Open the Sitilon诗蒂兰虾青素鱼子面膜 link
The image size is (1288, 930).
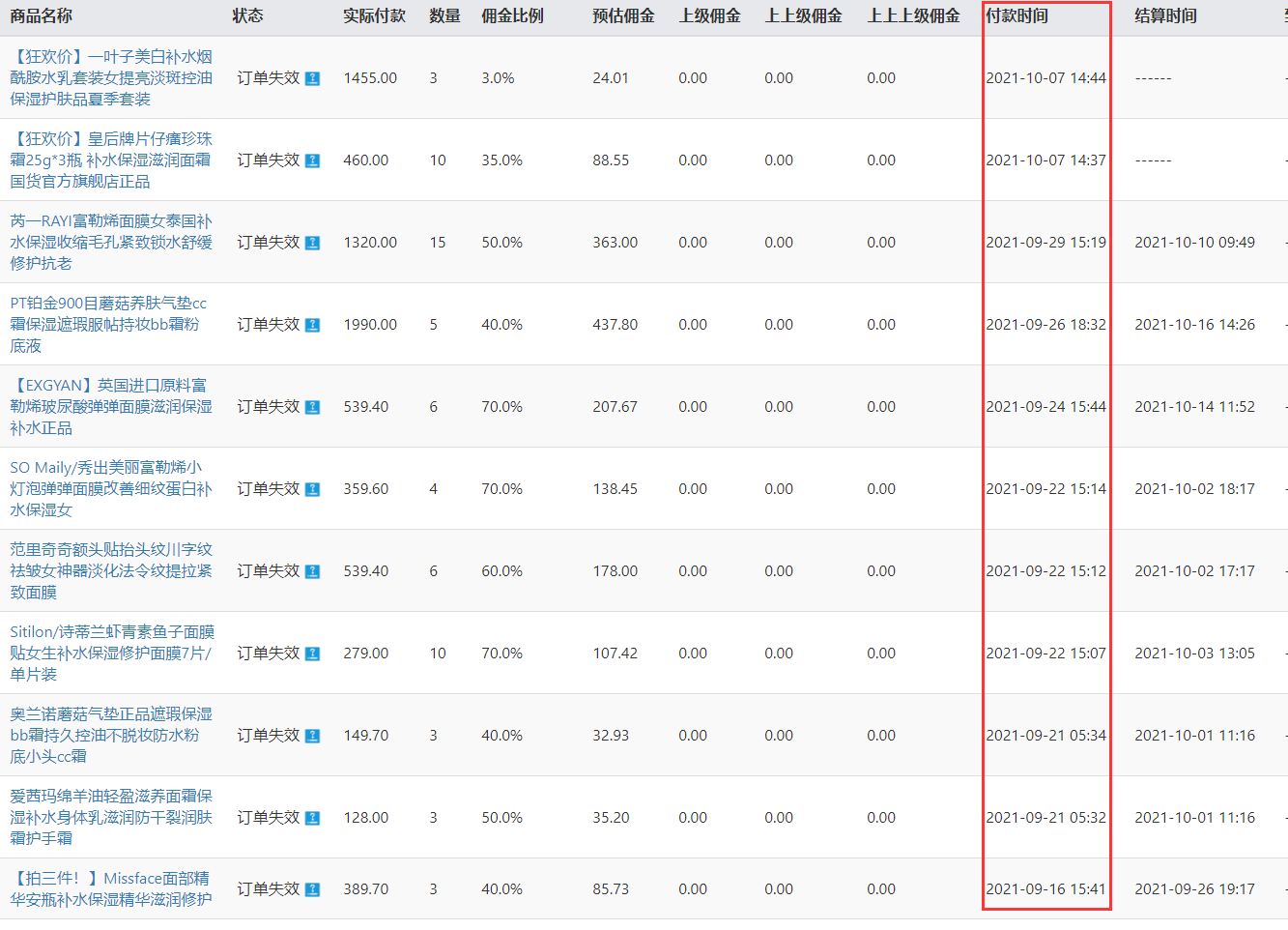click(x=112, y=654)
